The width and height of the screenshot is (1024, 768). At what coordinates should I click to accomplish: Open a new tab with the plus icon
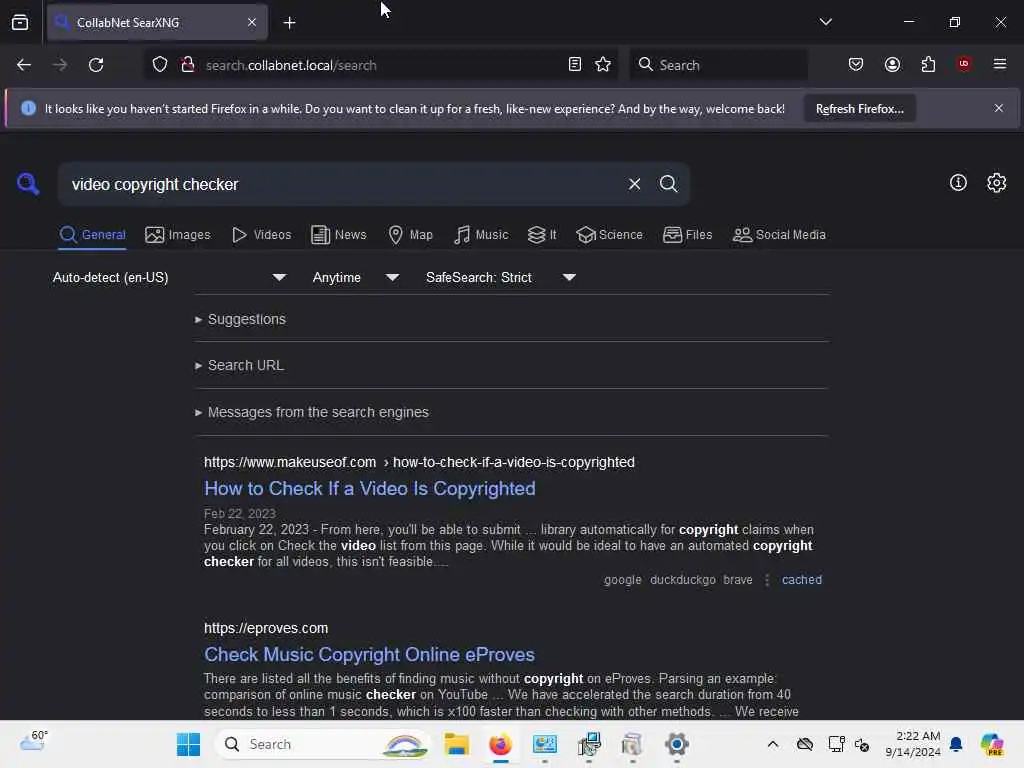coord(289,23)
